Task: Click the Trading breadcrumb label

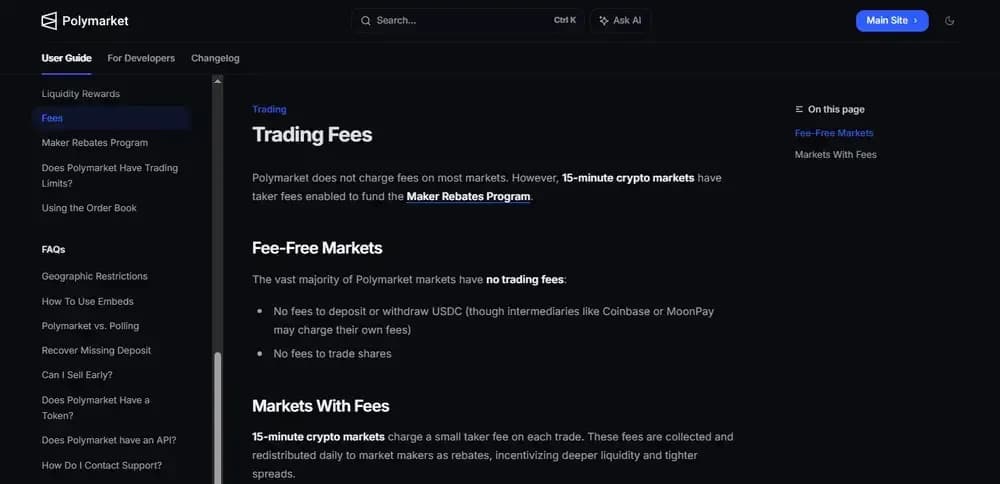Action: (x=269, y=110)
